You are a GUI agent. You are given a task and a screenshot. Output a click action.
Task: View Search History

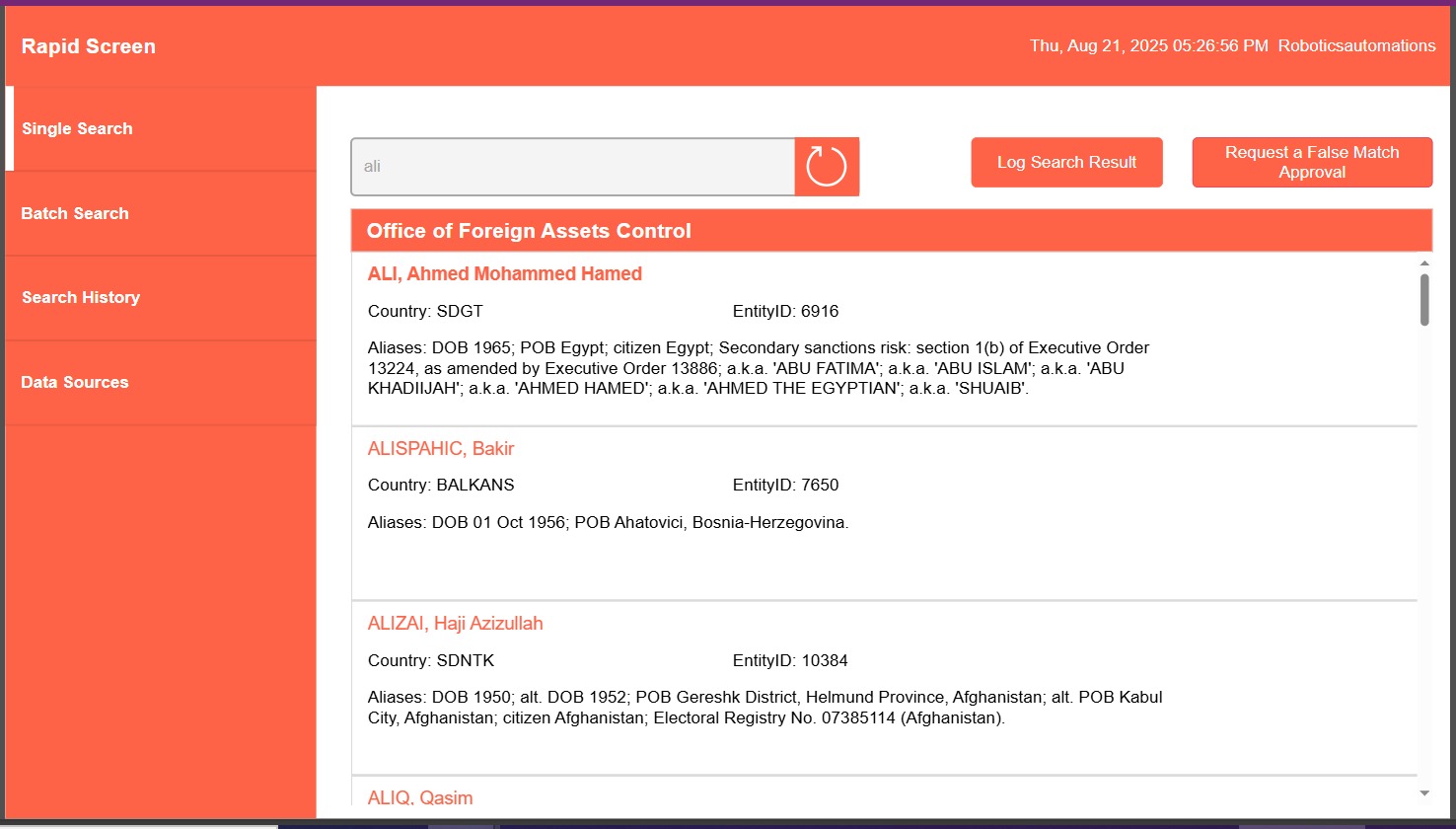(80, 297)
